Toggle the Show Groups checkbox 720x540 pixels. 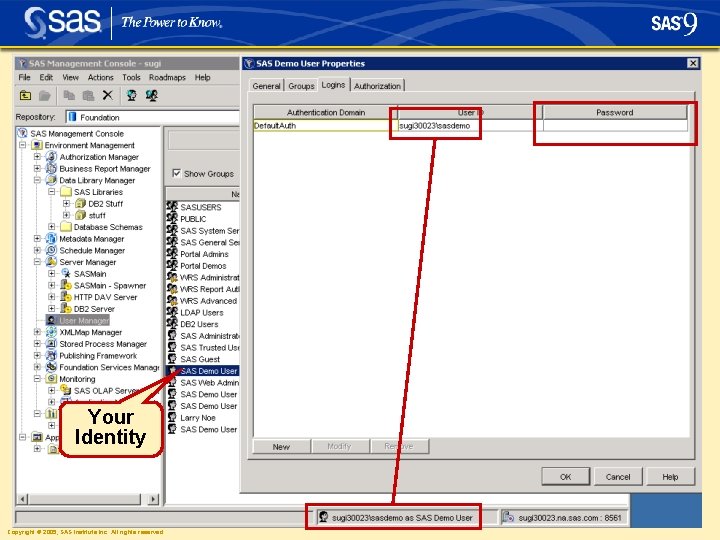coord(176,173)
